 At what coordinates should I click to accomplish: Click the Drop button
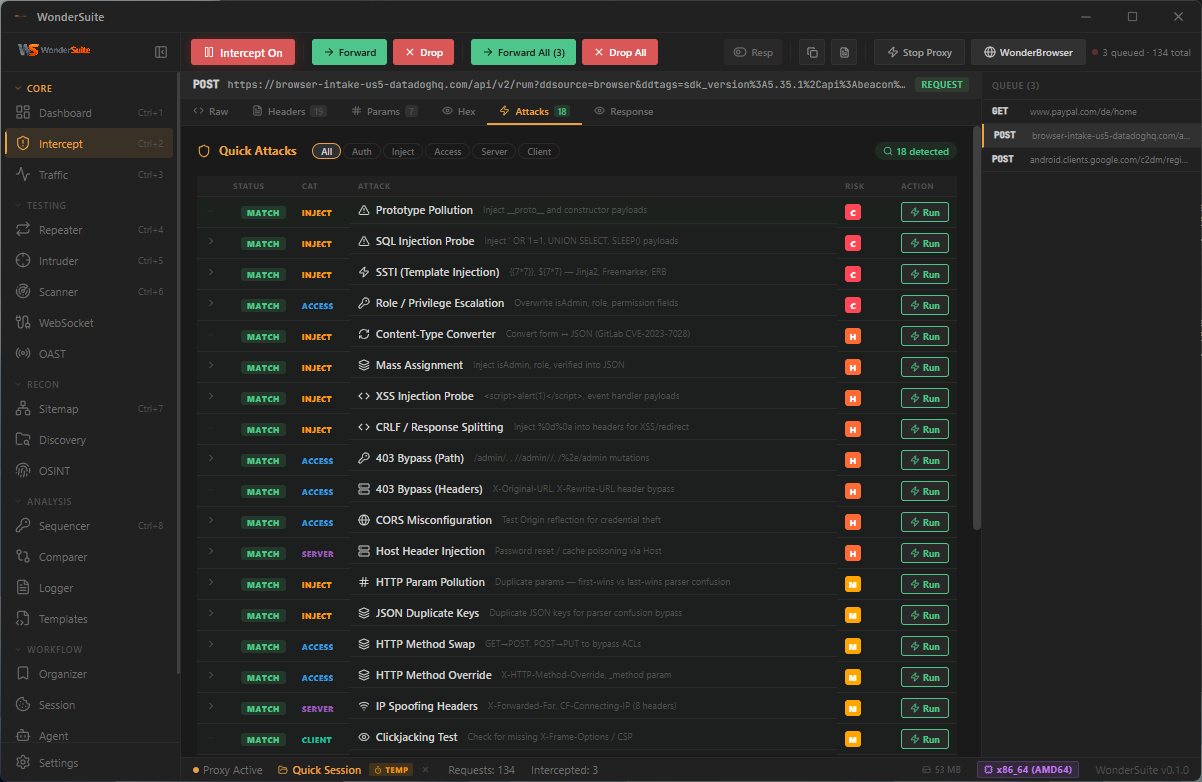tap(423, 53)
